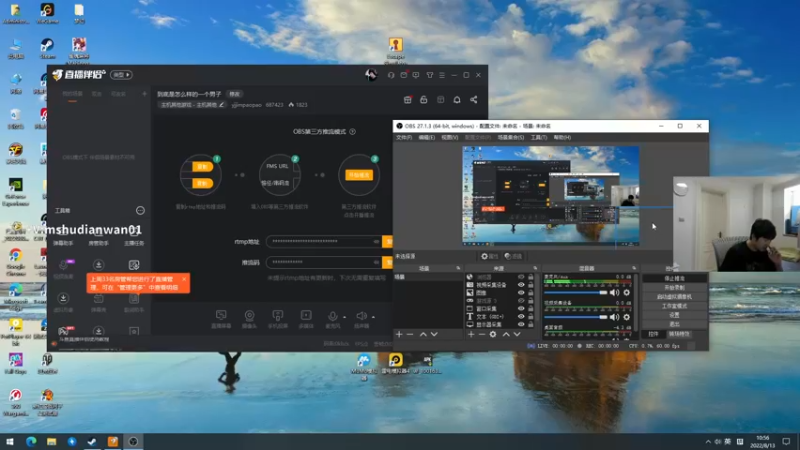Pop out the OBS 场景 dock
This screenshot has height=450, width=800.
tap(458, 268)
